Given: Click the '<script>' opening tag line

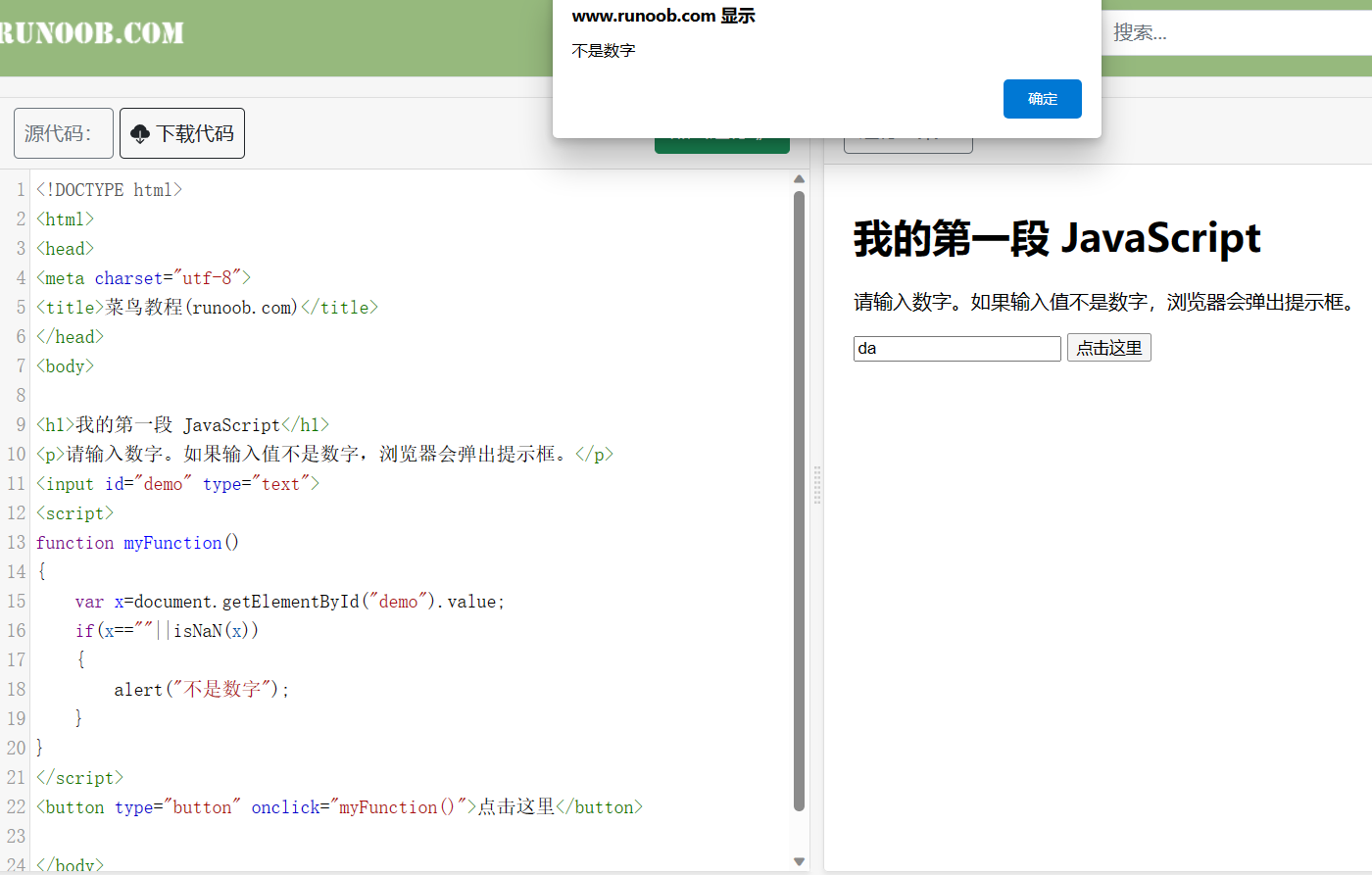Looking at the screenshot, I should tap(74, 513).
